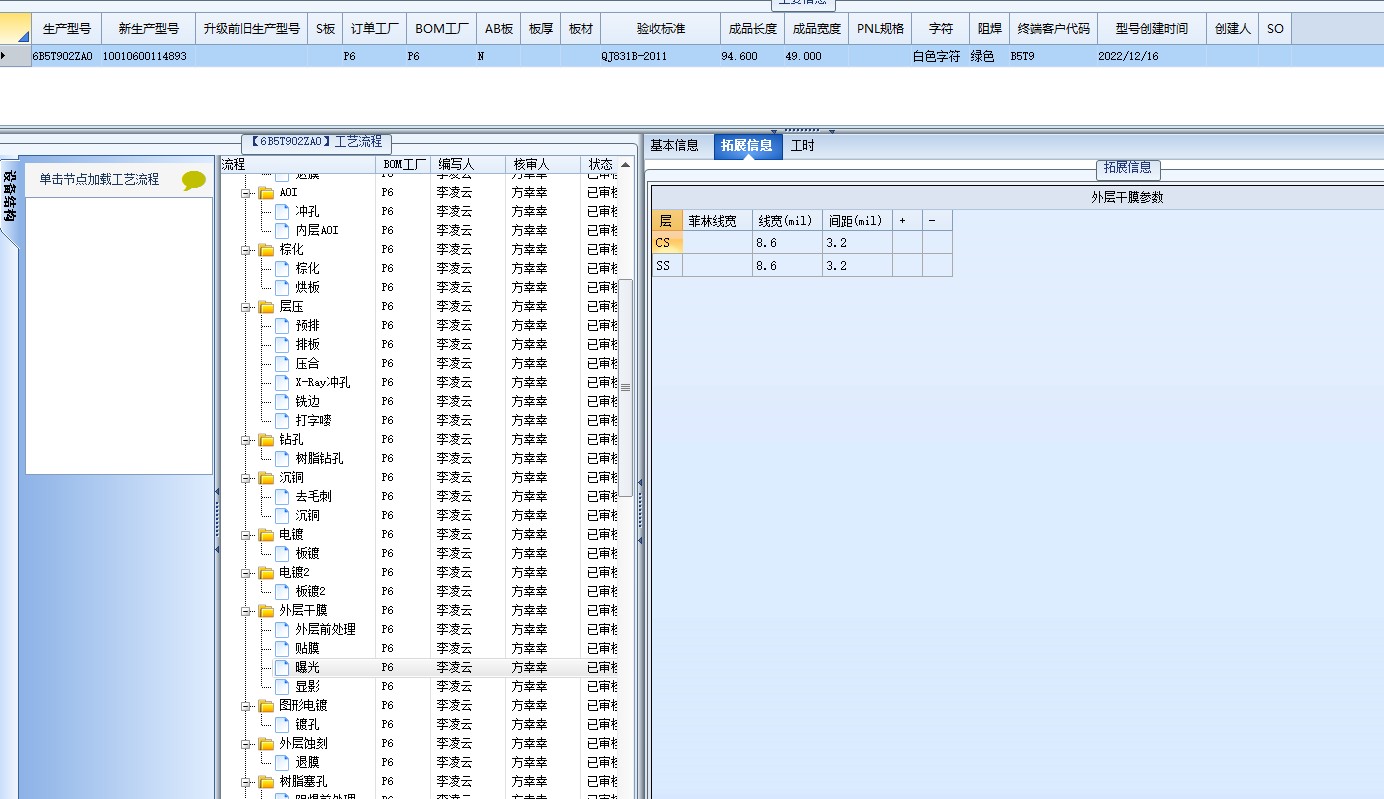
Task: Collapse the 电镀2 folder node
Action: click(246, 573)
